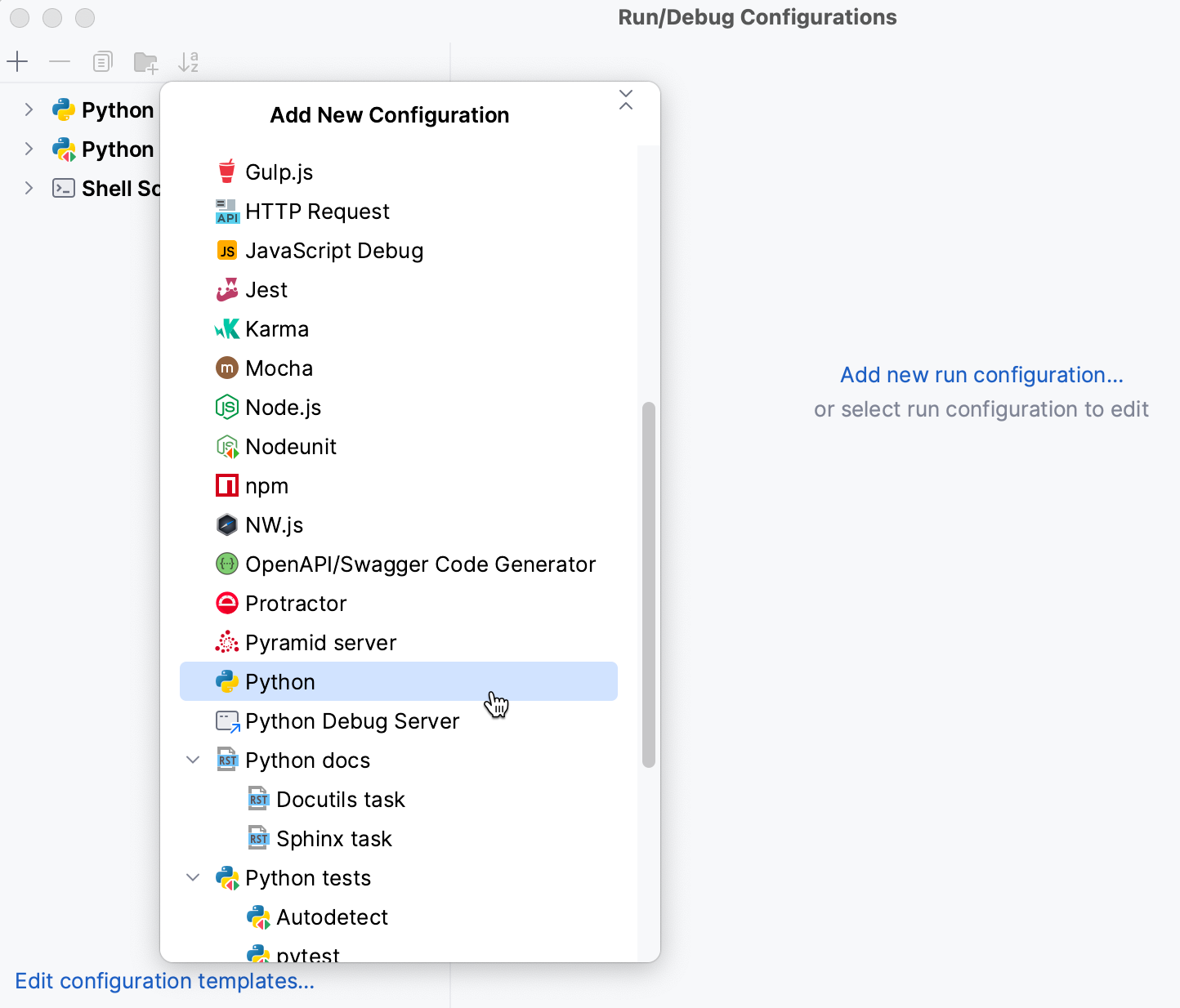Collapse the Python docs group
The image size is (1180, 1008).
click(193, 760)
